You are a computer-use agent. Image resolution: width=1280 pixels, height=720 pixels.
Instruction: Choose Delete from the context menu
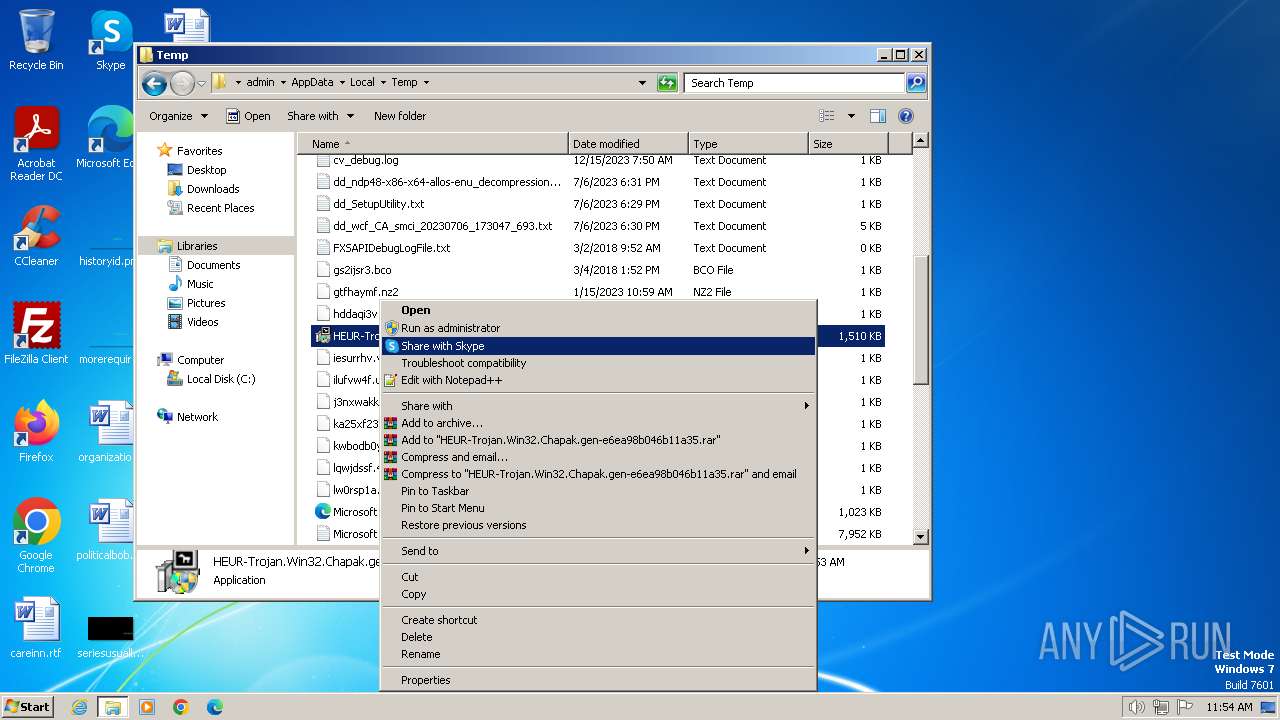599,637
